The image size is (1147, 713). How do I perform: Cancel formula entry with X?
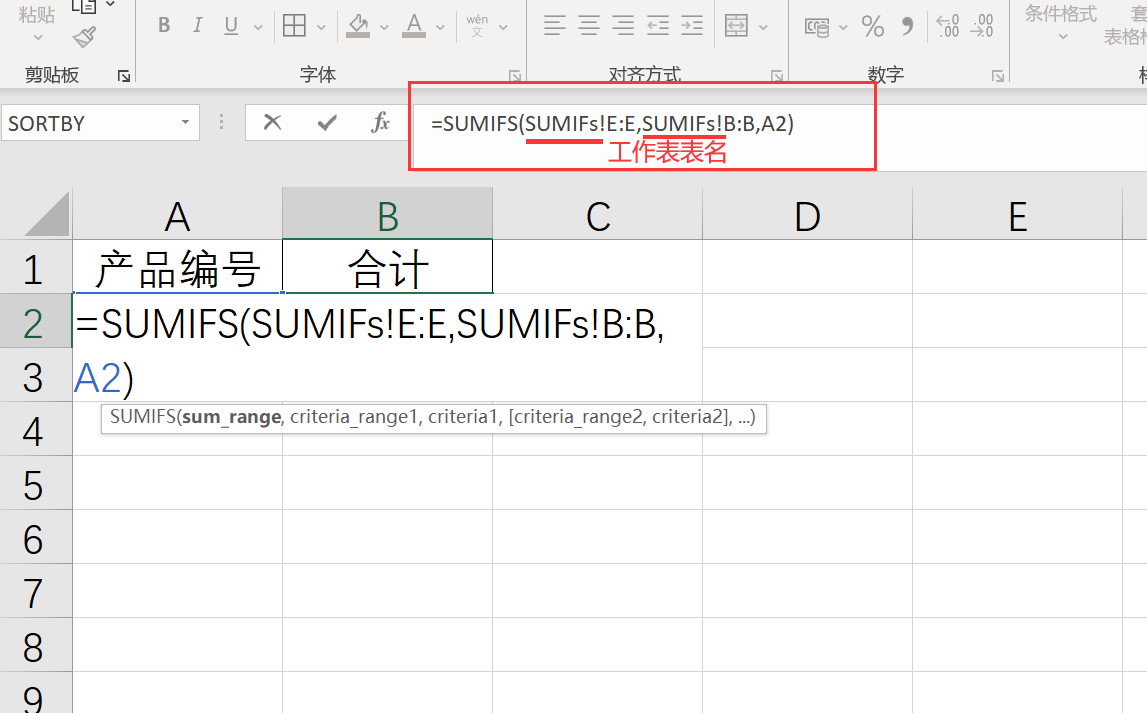(272, 122)
